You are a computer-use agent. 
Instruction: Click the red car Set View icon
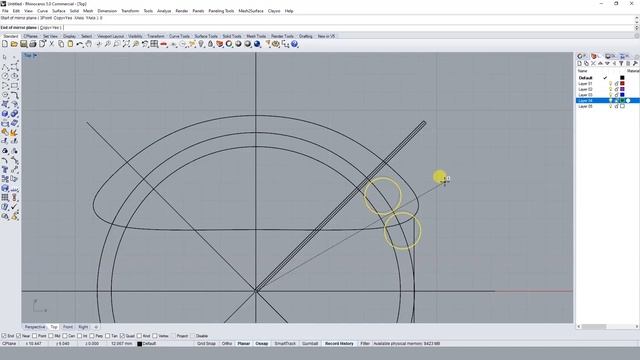(x=164, y=44)
